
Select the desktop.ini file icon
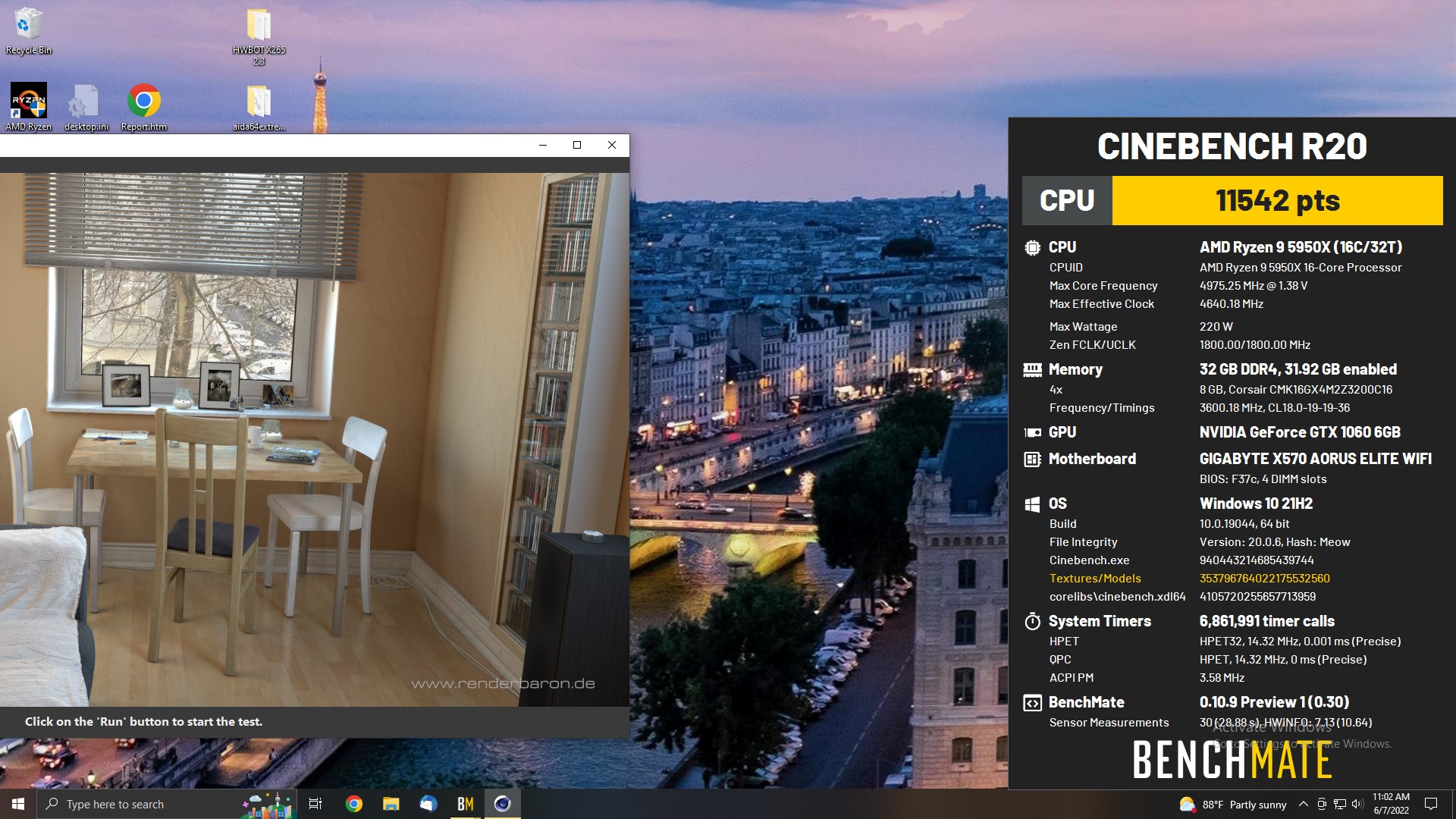pos(86,106)
